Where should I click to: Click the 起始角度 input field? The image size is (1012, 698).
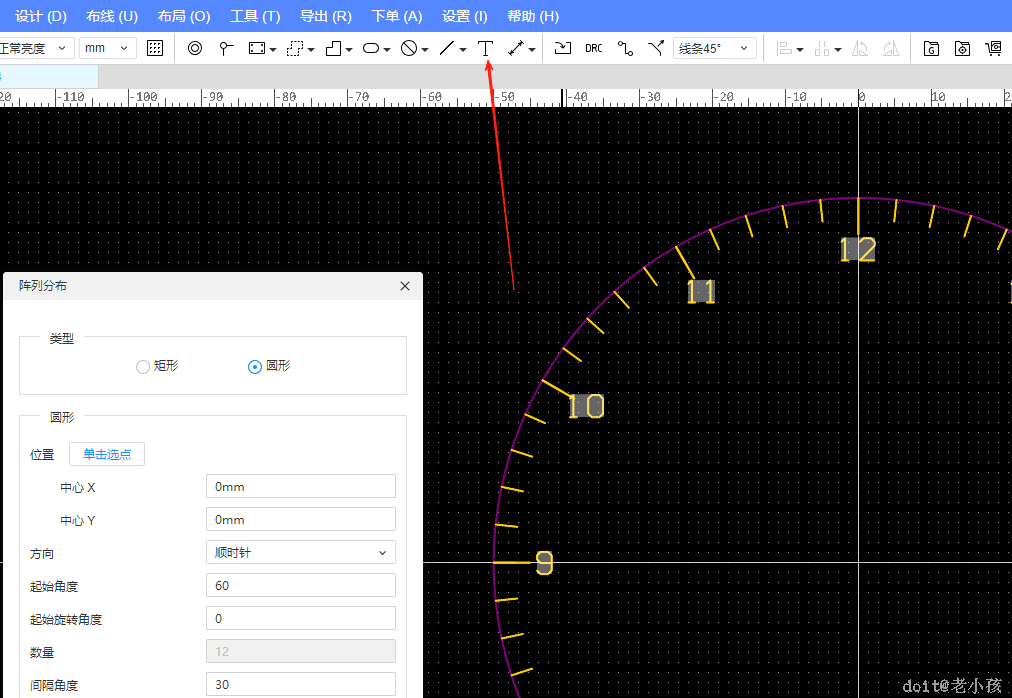coord(300,586)
